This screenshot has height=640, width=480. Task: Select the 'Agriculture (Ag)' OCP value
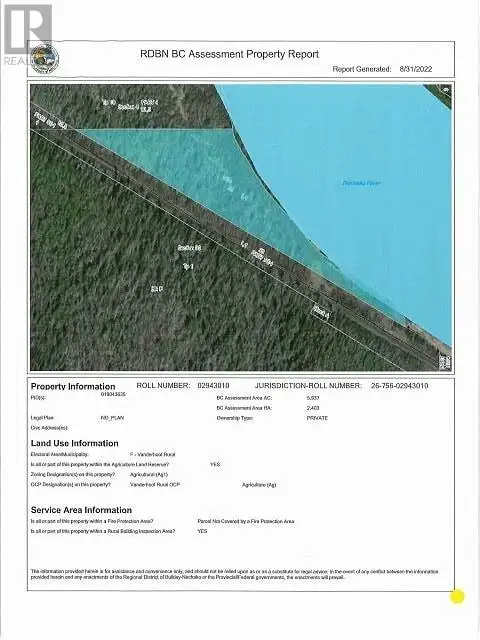tap(259, 485)
